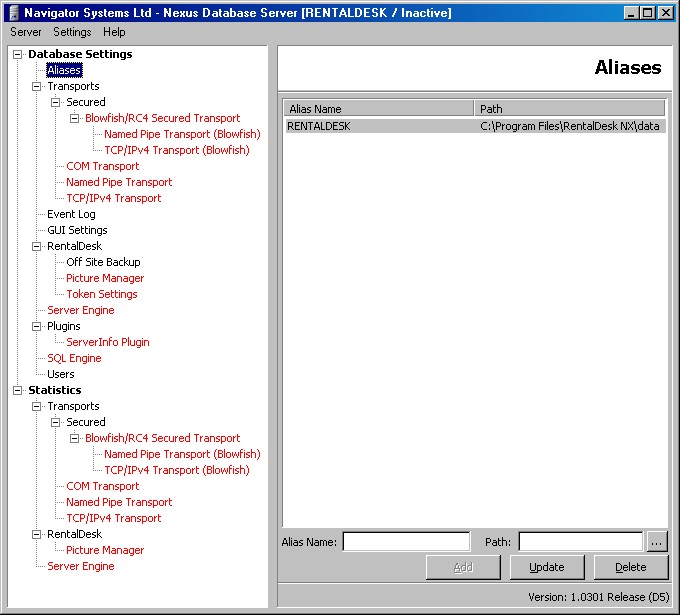This screenshot has height=615, width=680.
Task: Open the SQL Engine item
Action: pyautogui.click(x=74, y=358)
